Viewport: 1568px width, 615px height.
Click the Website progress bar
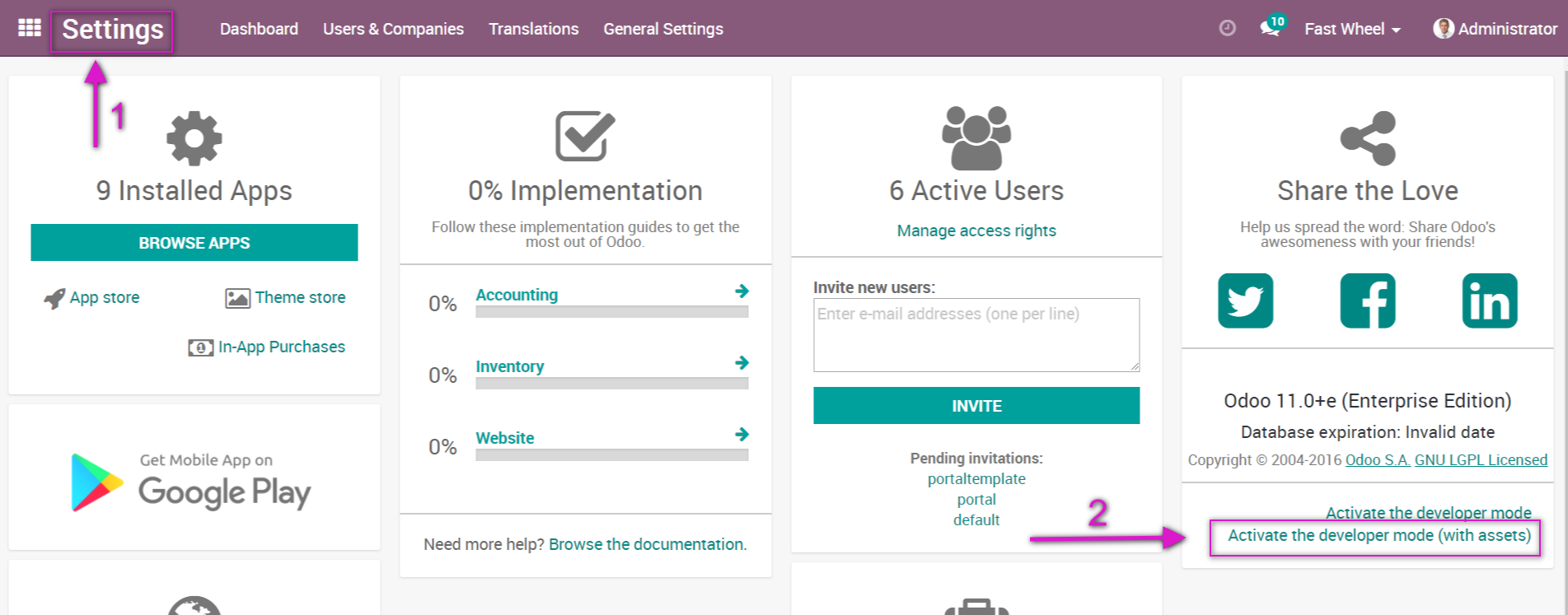point(612,455)
